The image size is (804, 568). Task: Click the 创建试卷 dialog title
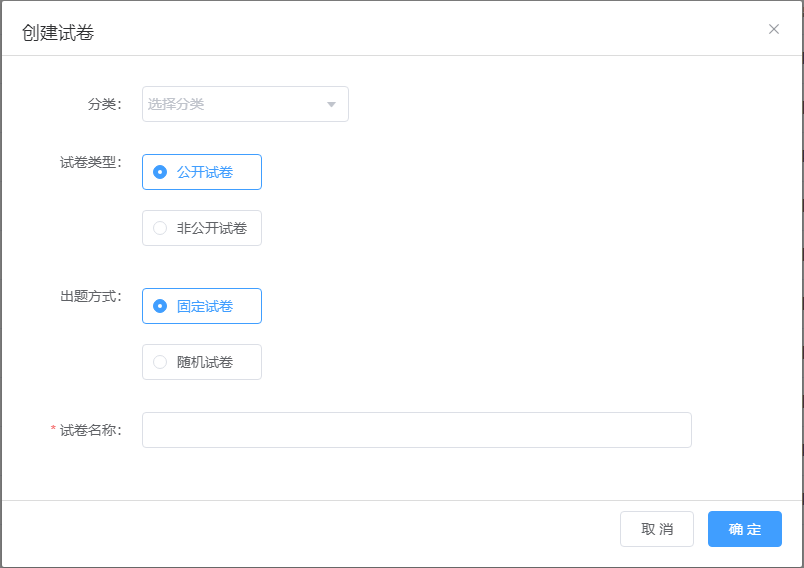(58, 32)
